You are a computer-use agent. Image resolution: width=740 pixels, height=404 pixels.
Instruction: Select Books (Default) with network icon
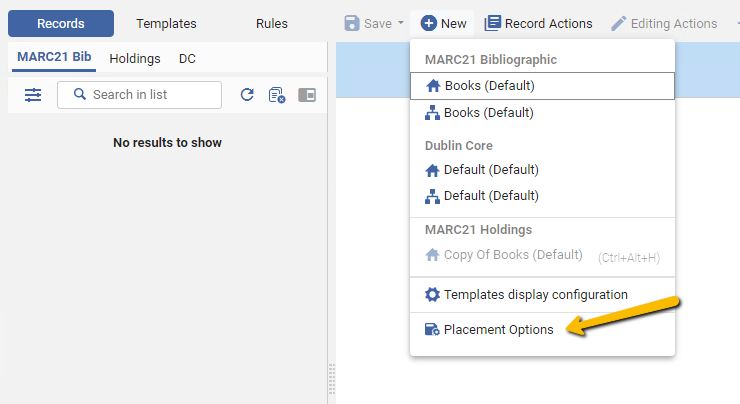pos(542,113)
